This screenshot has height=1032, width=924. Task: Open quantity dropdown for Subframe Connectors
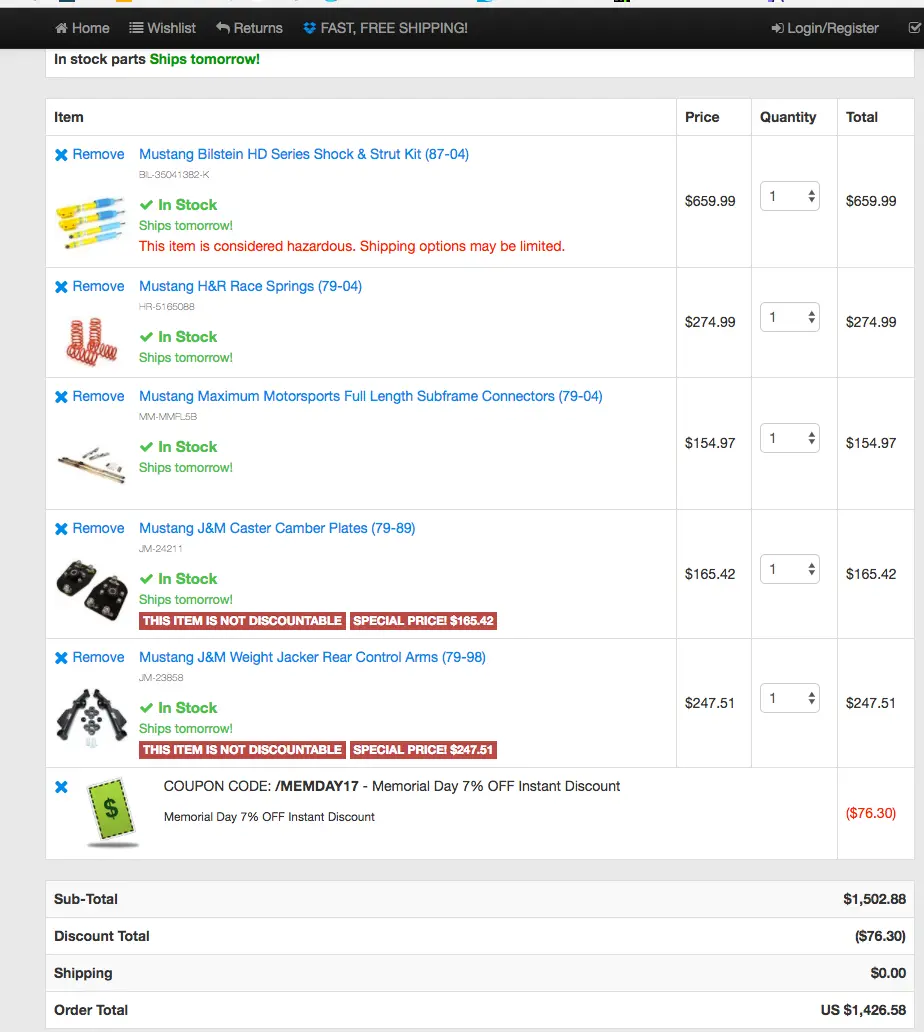(x=789, y=438)
